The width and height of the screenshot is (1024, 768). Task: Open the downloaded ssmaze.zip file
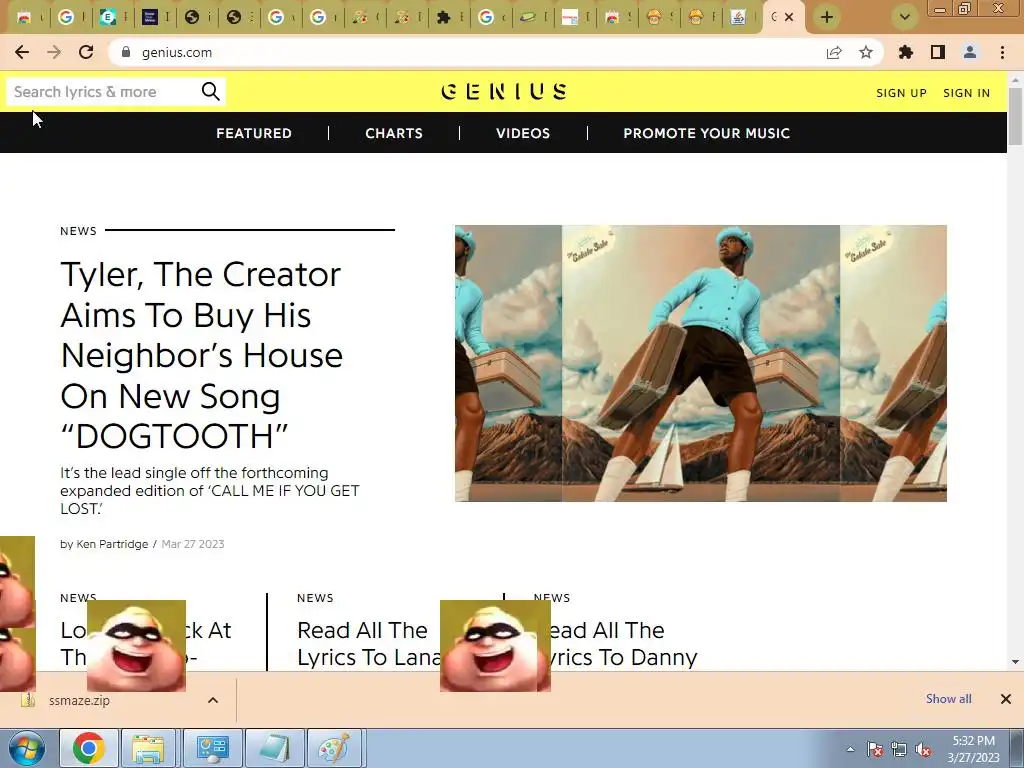[78, 700]
